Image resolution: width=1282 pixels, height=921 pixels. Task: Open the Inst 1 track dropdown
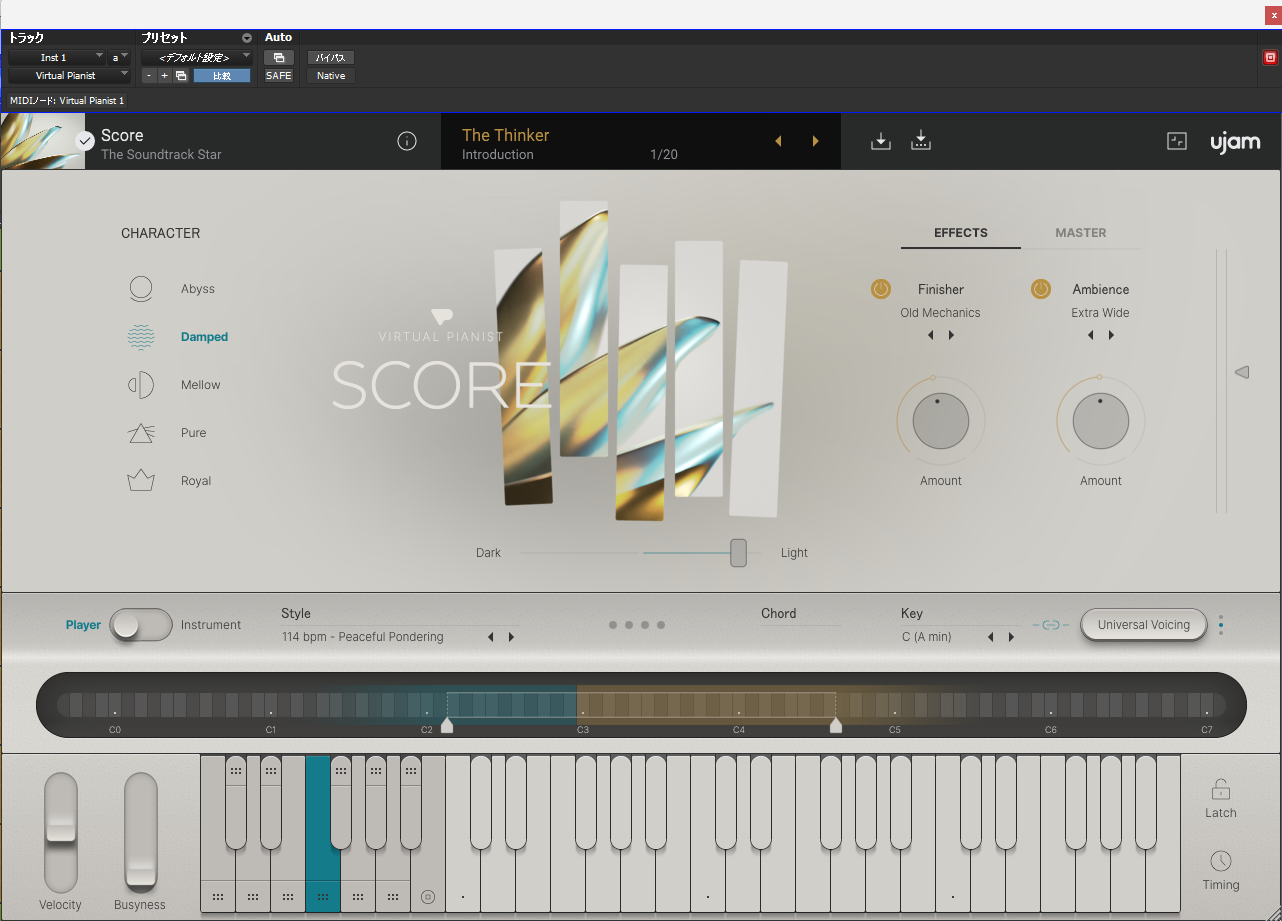(x=56, y=58)
